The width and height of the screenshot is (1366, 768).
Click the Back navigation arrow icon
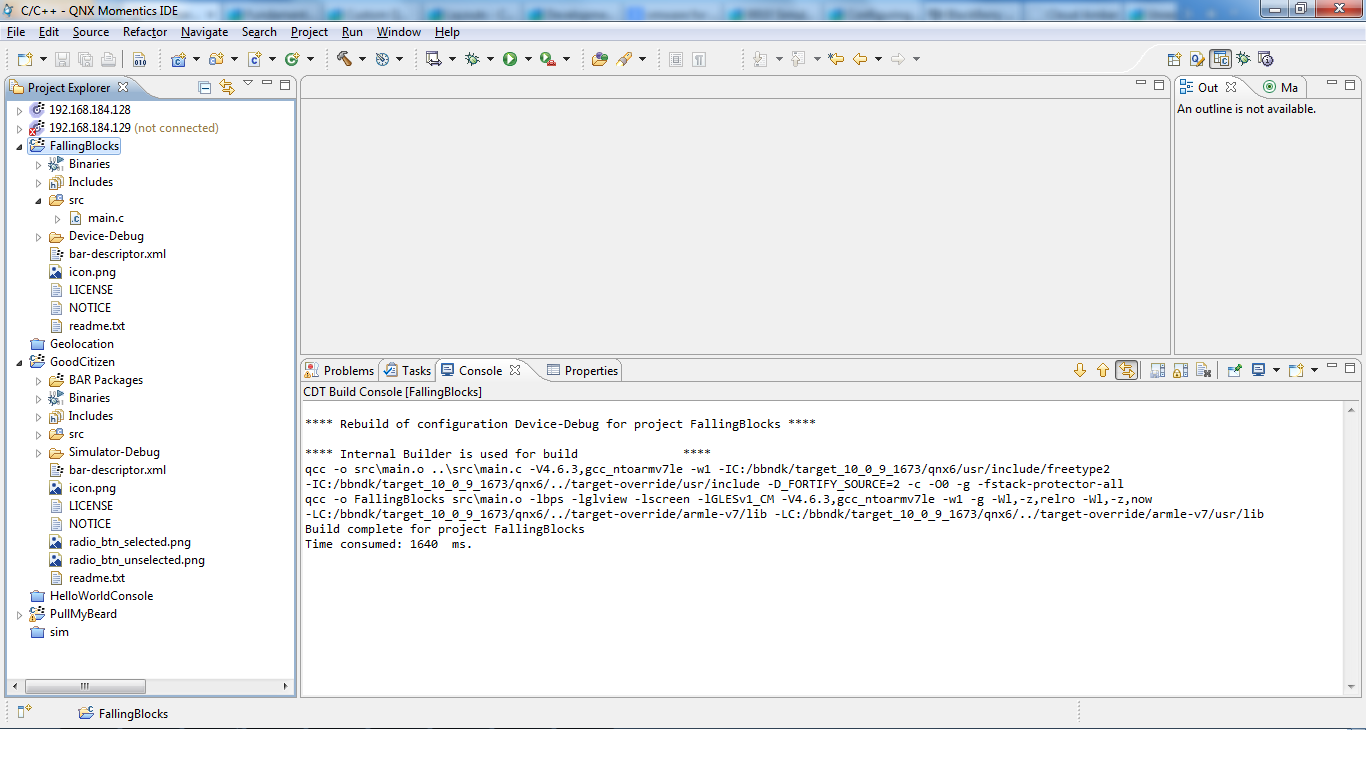[860, 59]
